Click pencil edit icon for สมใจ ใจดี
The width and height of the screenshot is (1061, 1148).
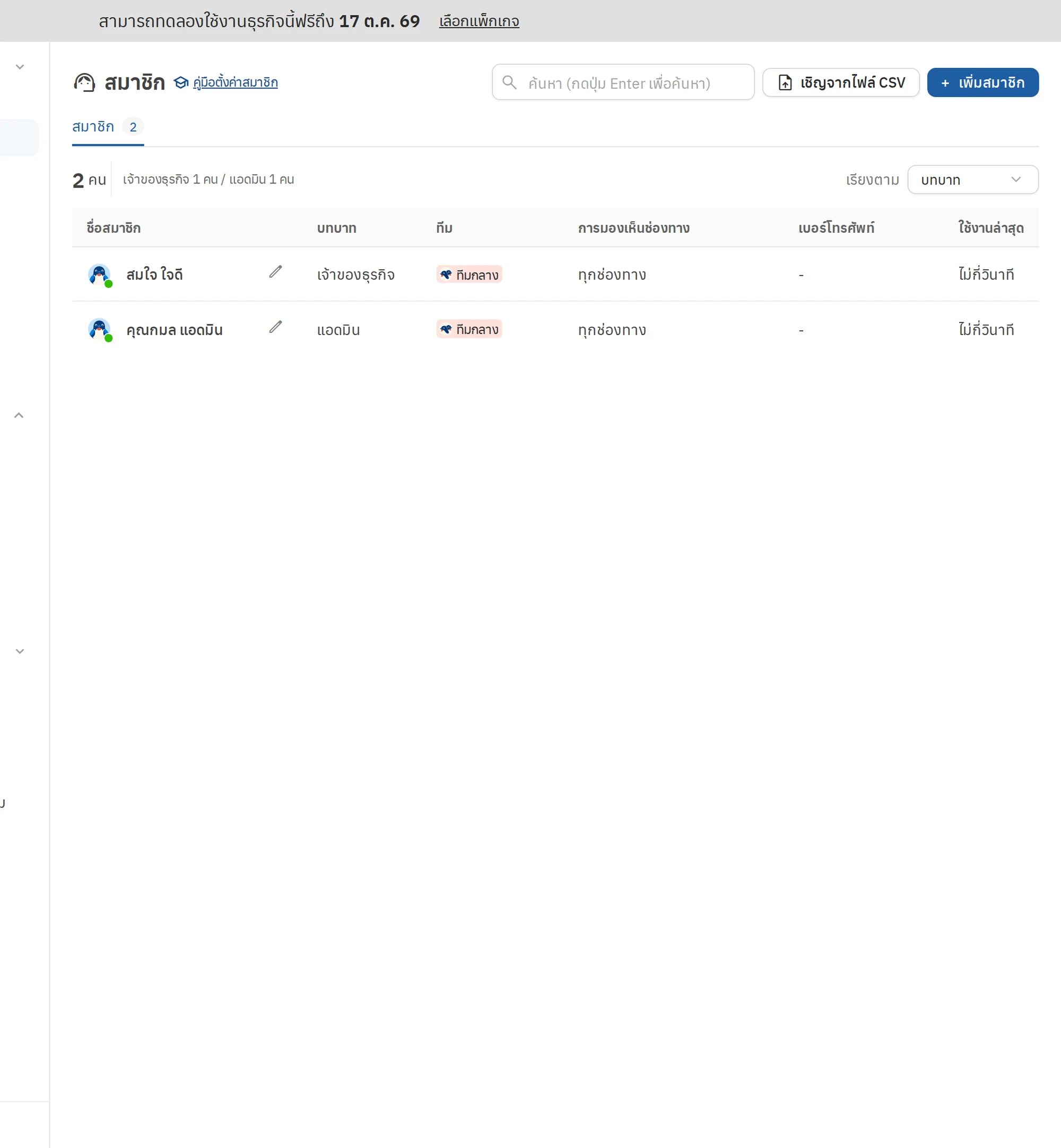coord(275,271)
